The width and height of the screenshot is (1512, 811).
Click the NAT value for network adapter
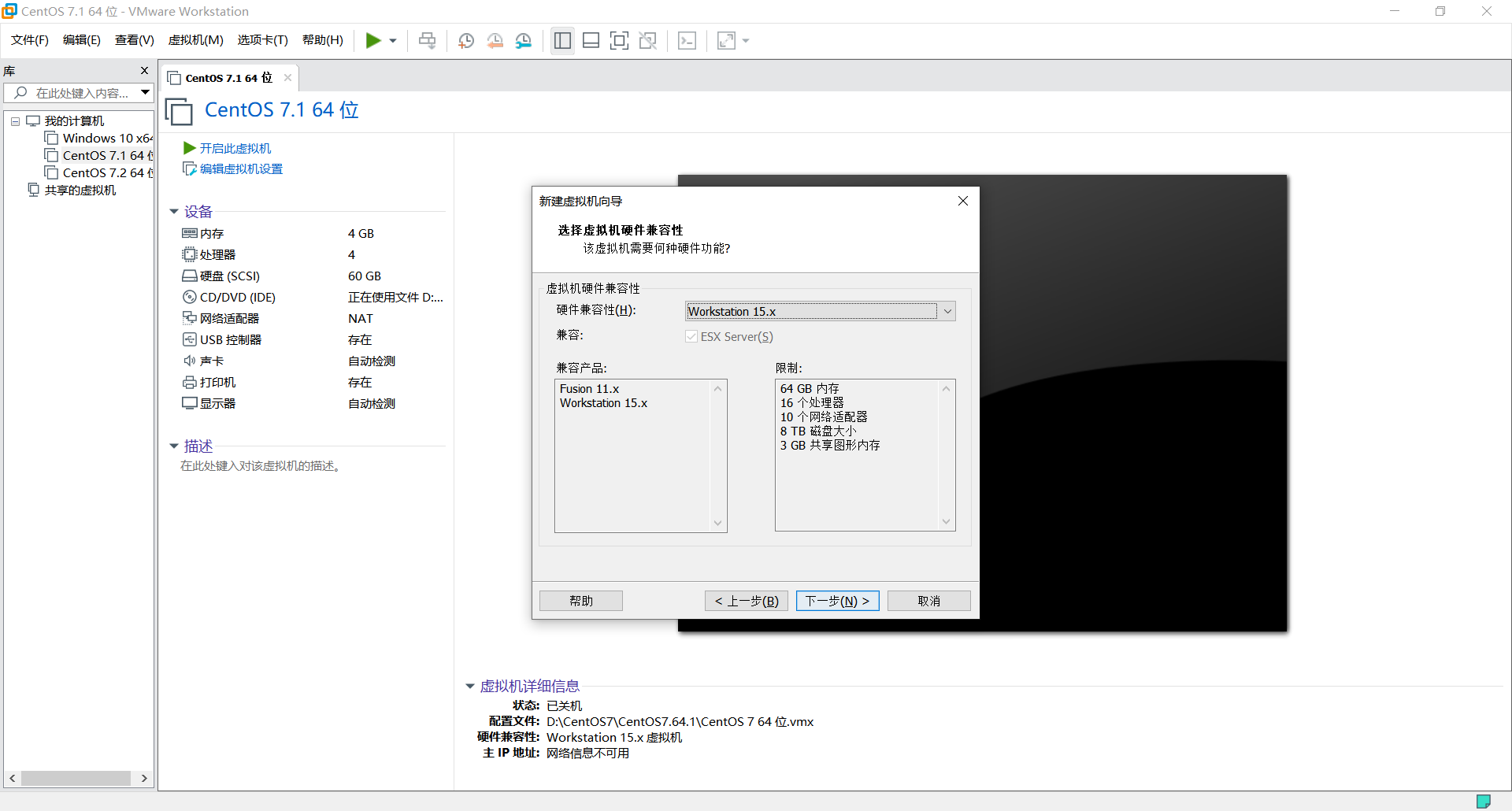(361, 318)
